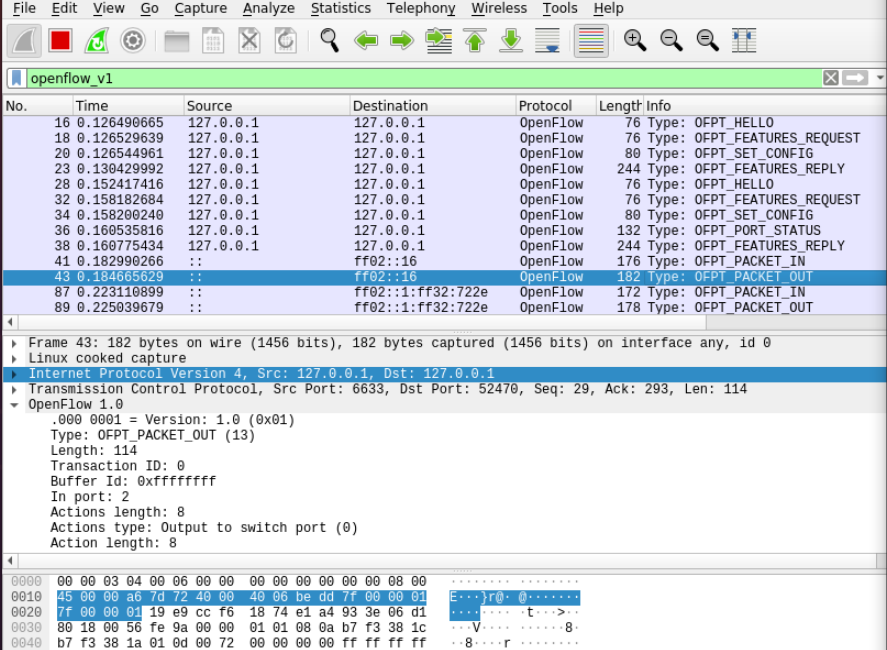Go forward in packet history arrow
Image resolution: width=887 pixels, height=650 pixels.
pyautogui.click(x=402, y=41)
